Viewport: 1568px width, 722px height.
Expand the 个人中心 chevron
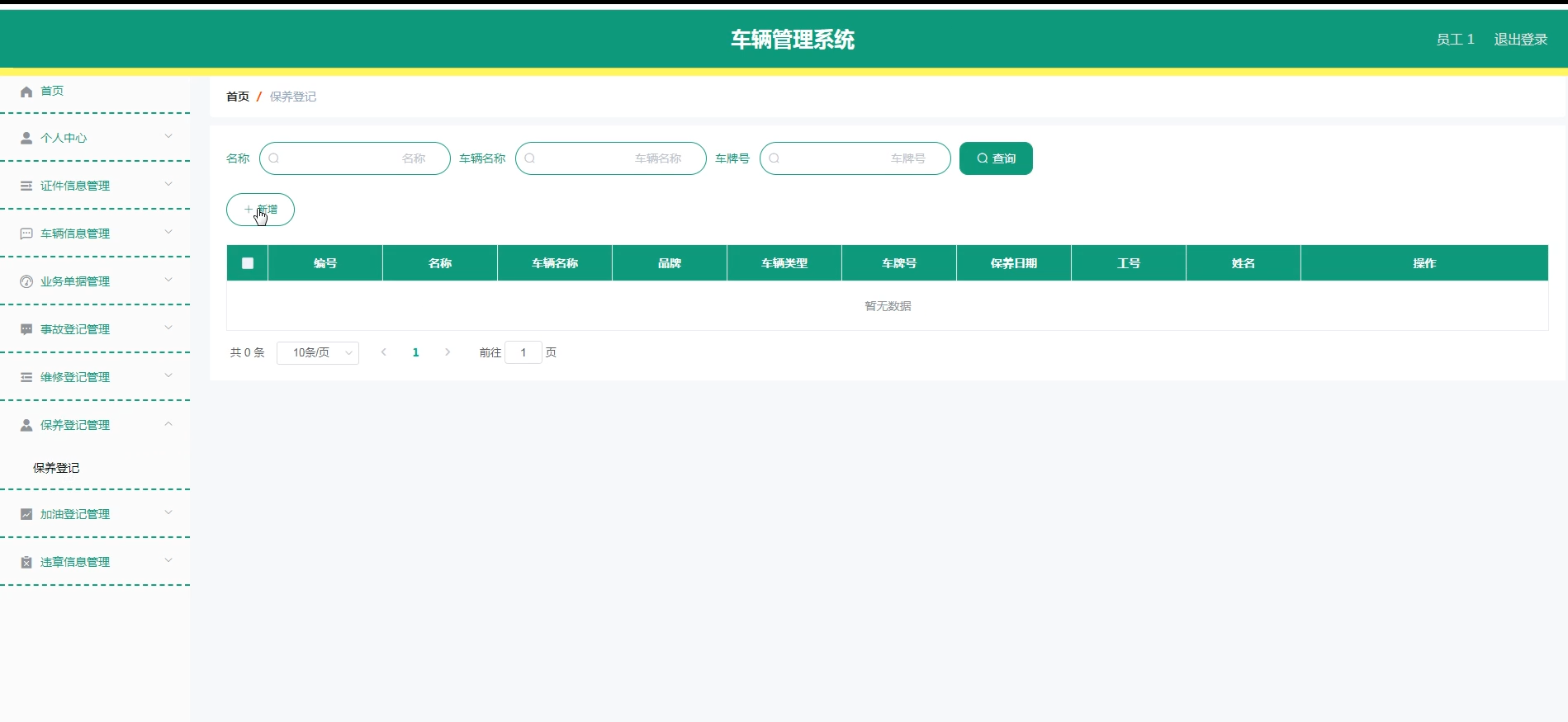point(168,136)
